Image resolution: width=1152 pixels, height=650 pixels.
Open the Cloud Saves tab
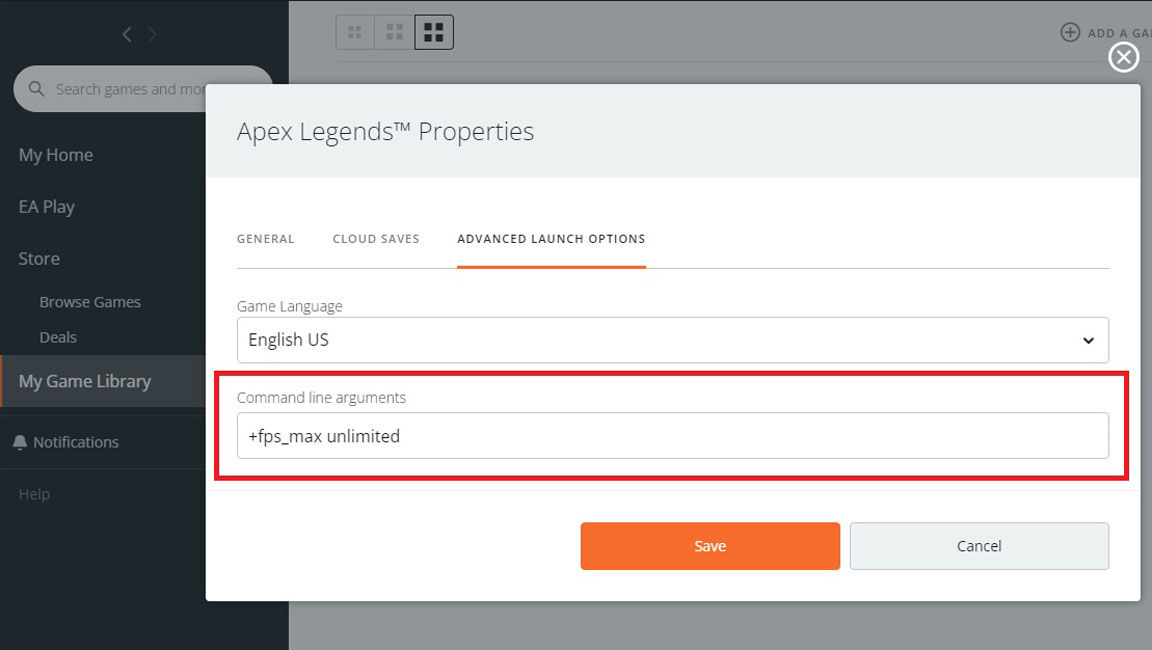pyautogui.click(x=376, y=239)
